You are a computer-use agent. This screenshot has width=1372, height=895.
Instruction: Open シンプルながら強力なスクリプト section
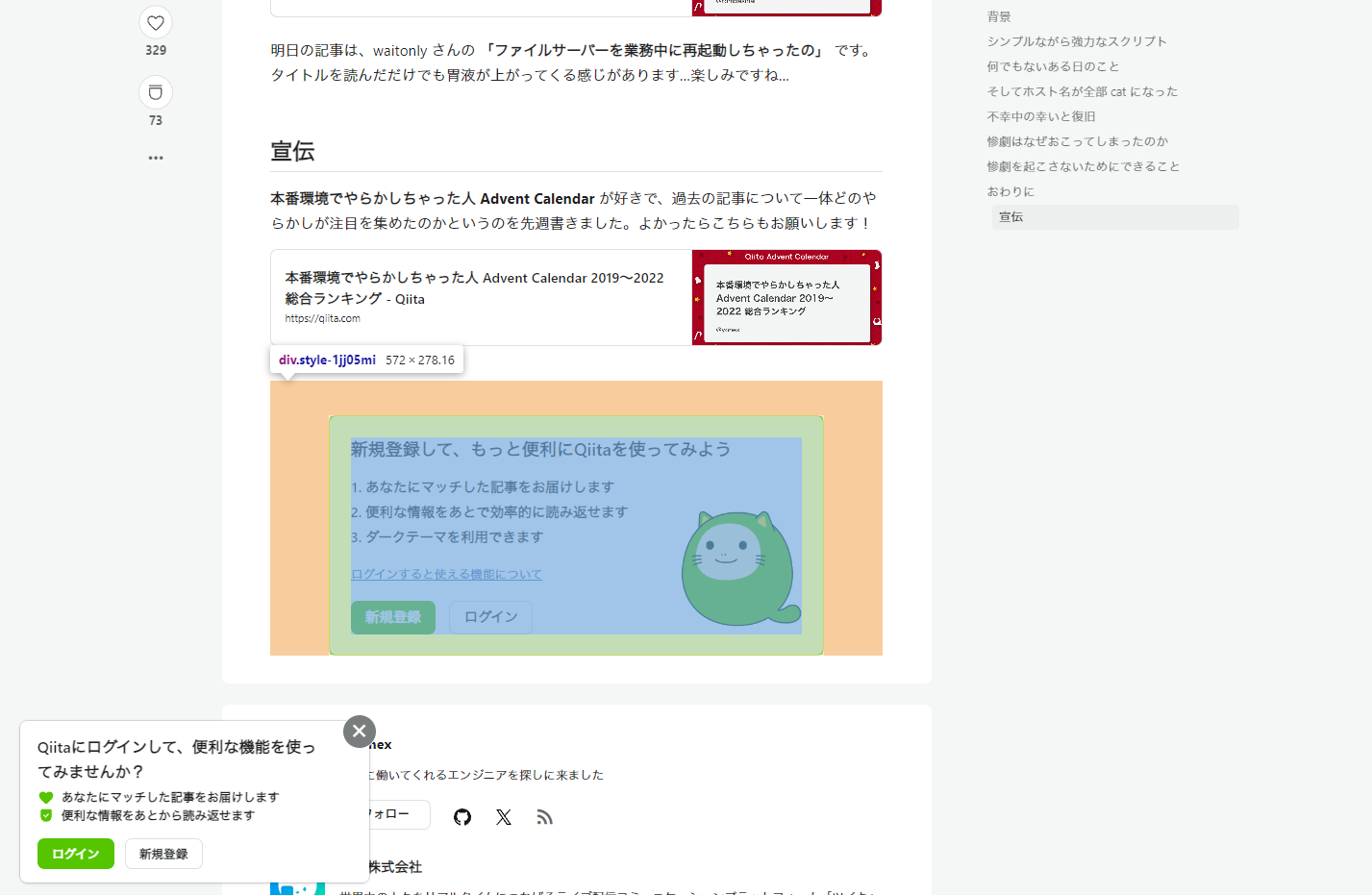pos(1075,40)
